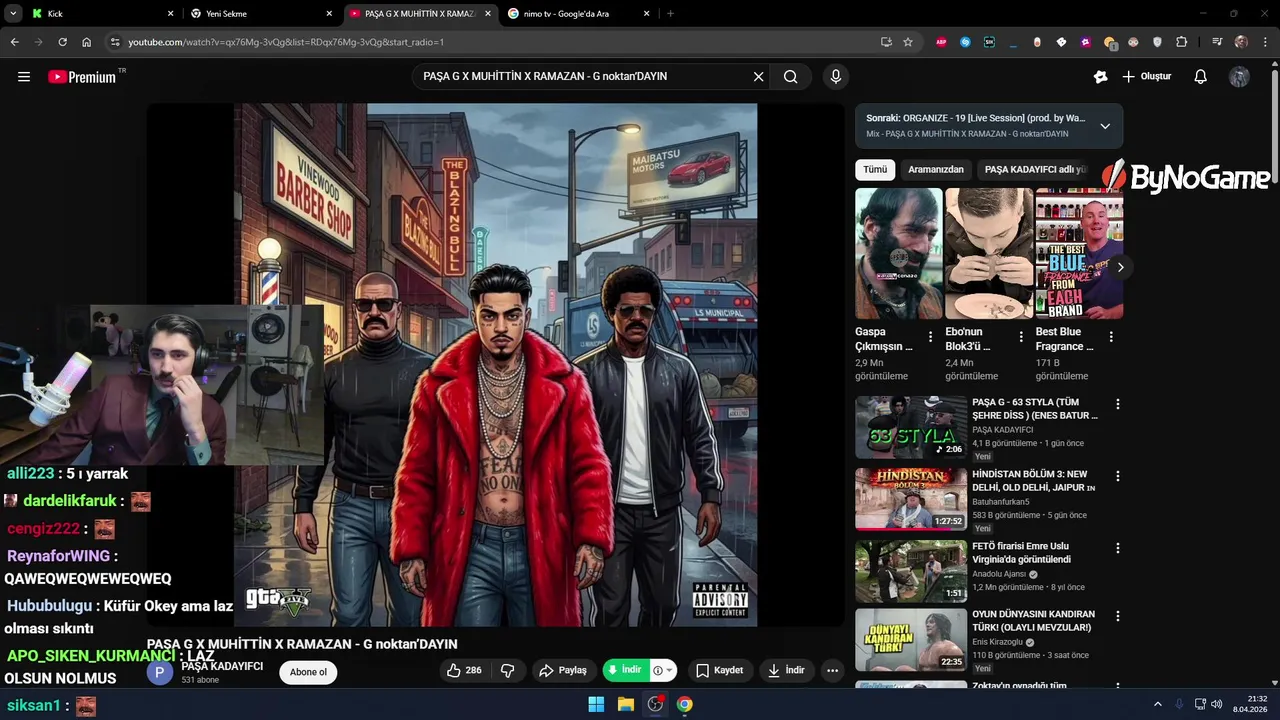Screen dimensions: 1280x720
Task: Select the Aramanızdan filter chip
Action: (936, 169)
